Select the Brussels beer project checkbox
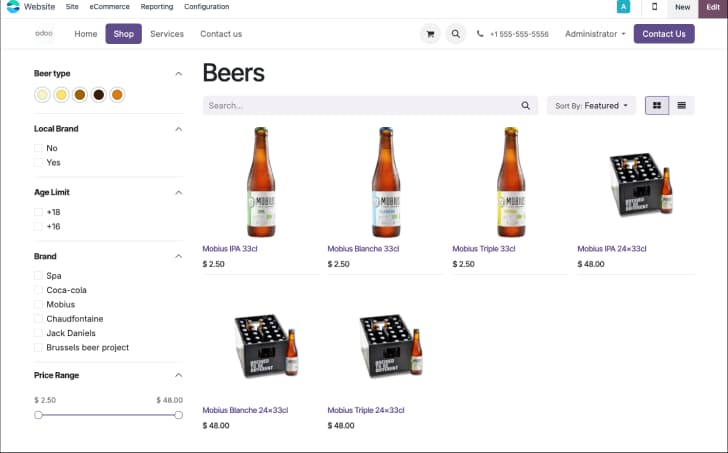Image resolution: width=728 pixels, height=453 pixels. tap(38, 348)
